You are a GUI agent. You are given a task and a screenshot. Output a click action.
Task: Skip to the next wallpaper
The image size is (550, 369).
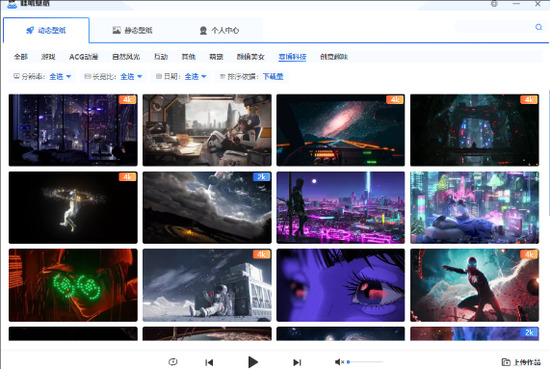pyautogui.click(x=297, y=362)
